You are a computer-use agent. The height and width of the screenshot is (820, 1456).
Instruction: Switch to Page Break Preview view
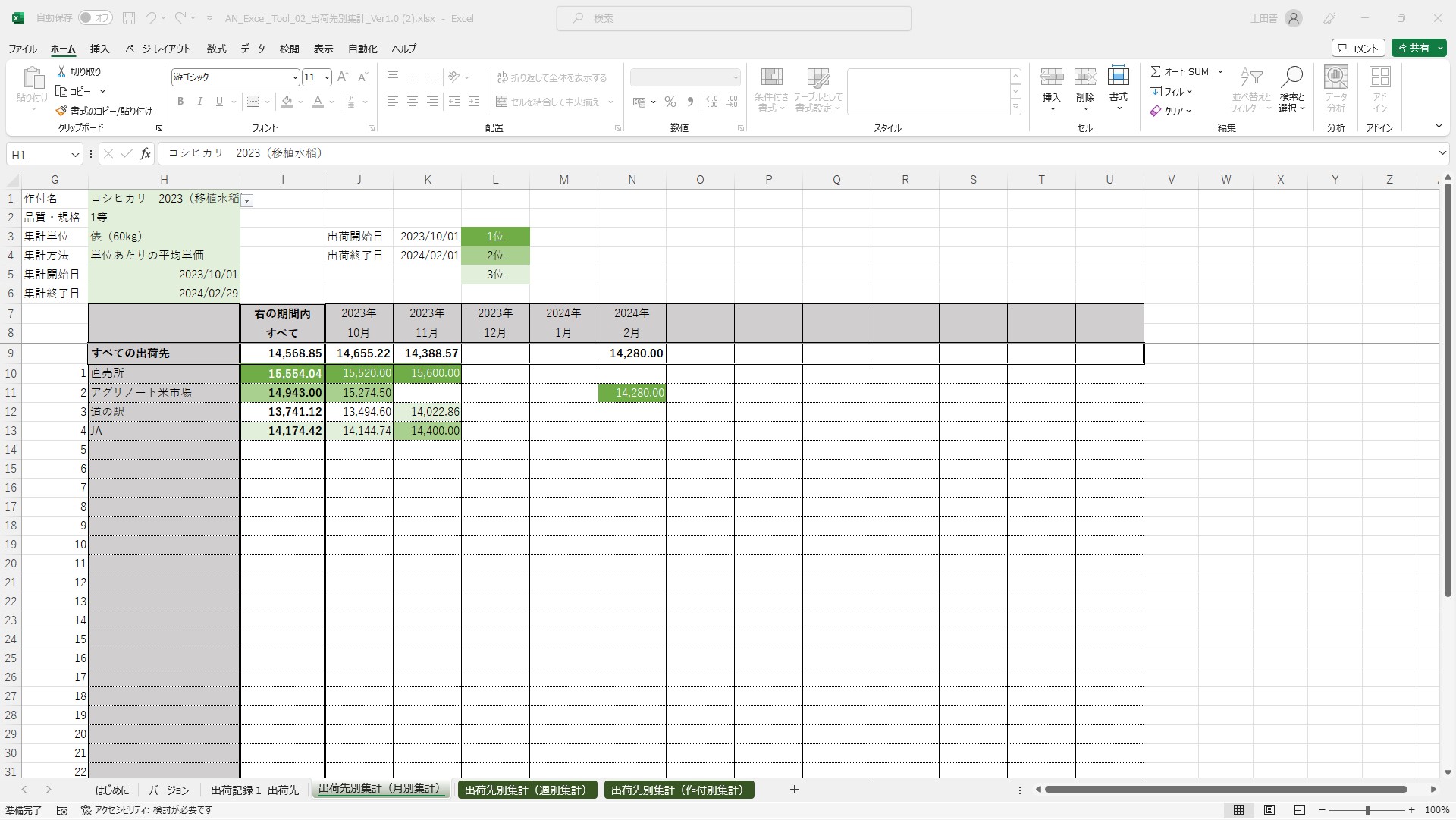(1300, 810)
